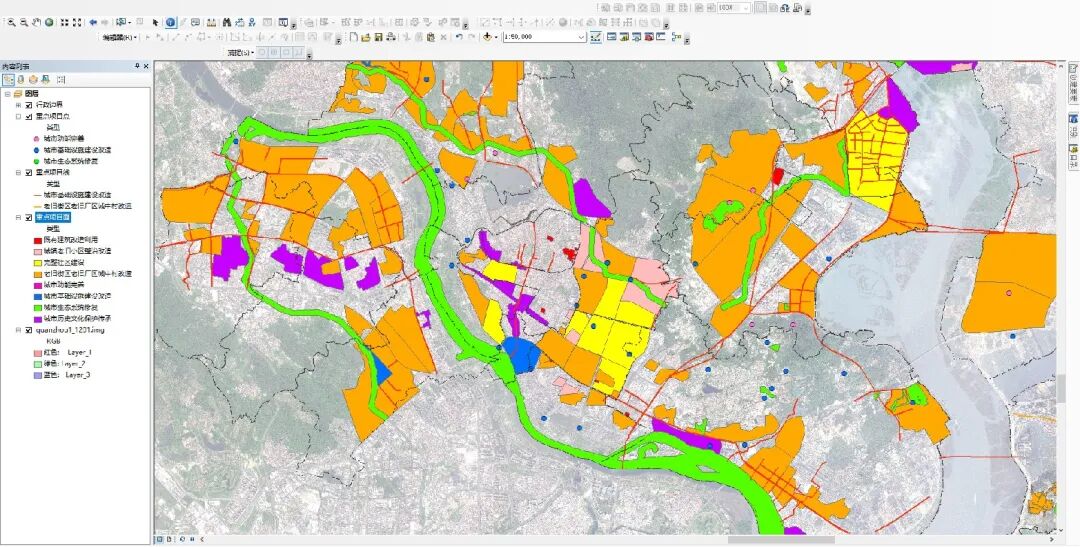Go back to previous extent arrow

(x=93, y=21)
